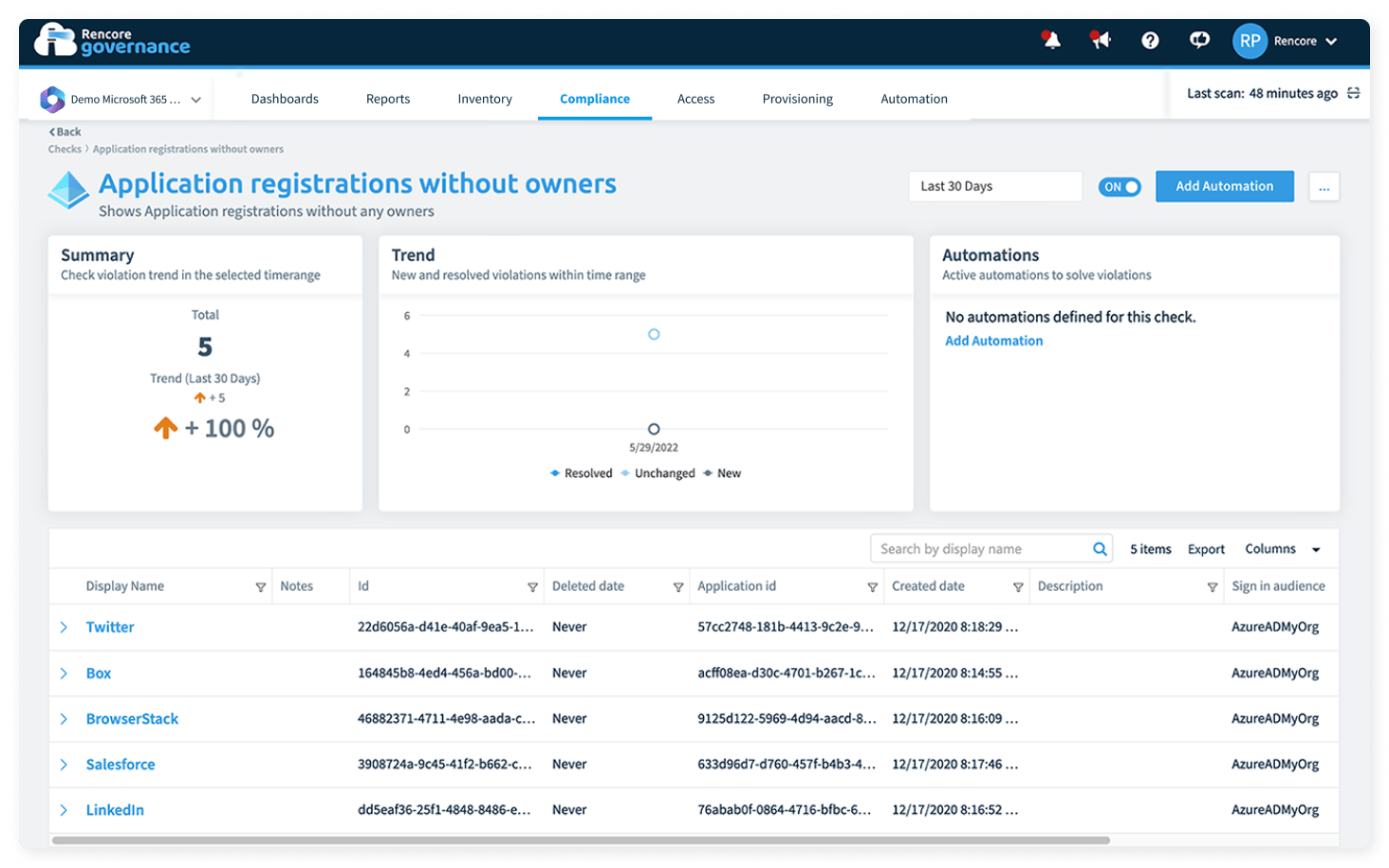Click the zero-value data point on Trend chart
Image resolution: width=1389 pixels, height=868 pixels.
coord(654,429)
